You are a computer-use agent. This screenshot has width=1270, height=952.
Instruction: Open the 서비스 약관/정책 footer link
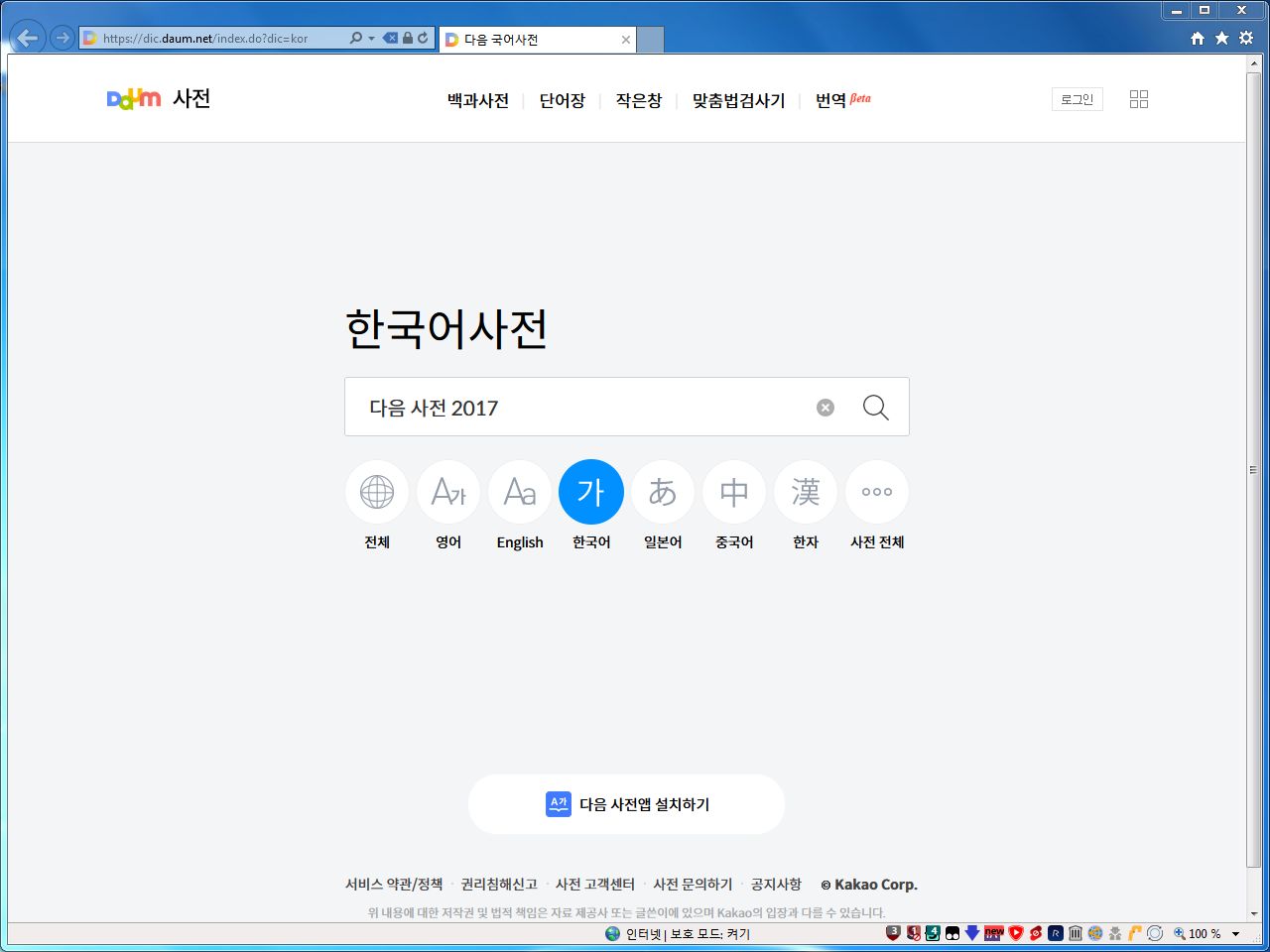(394, 885)
